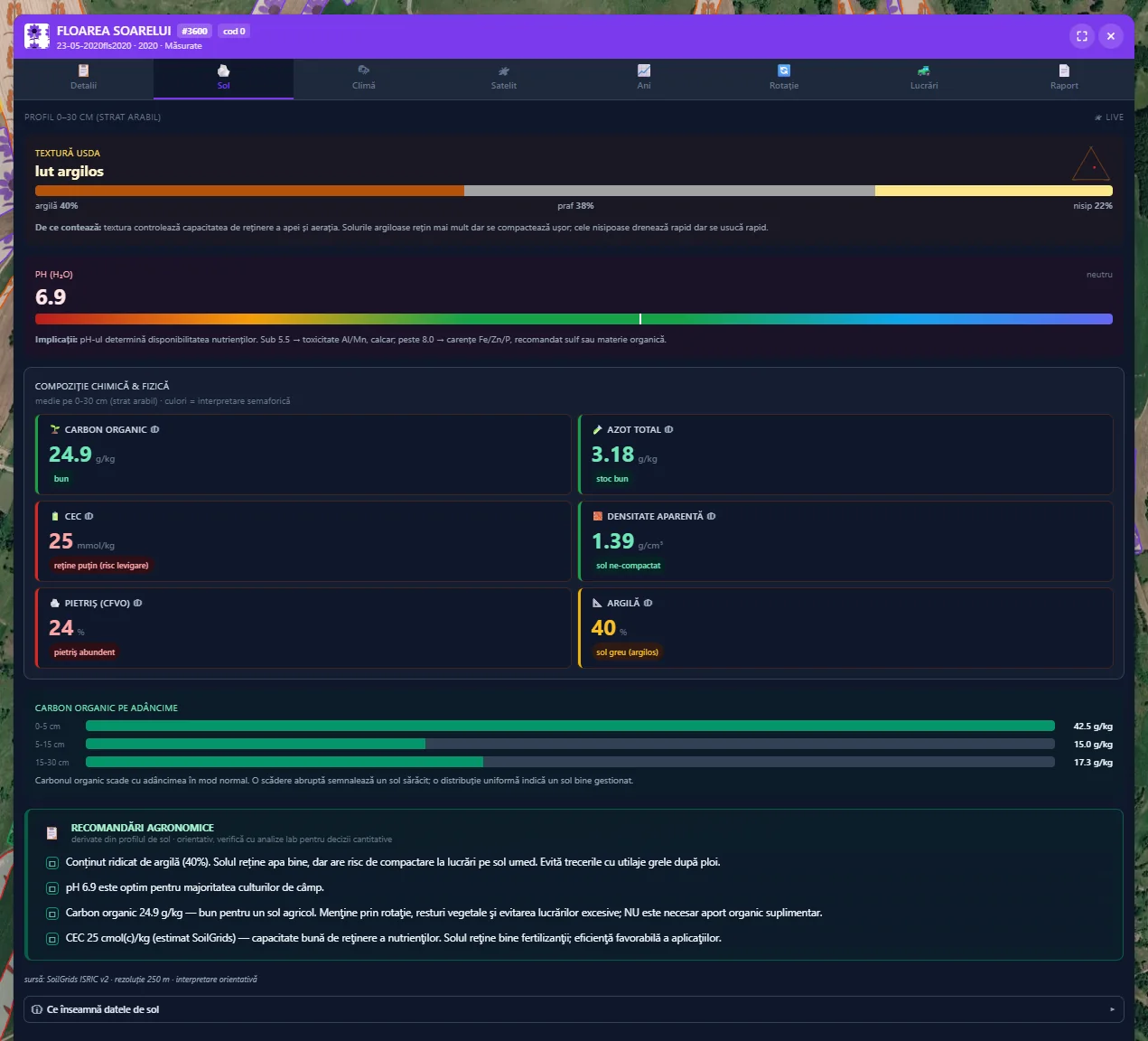This screenshot has height=1041, width=1148.
Task: Show info for Densitate Aparentă
Action: point(711,517)
